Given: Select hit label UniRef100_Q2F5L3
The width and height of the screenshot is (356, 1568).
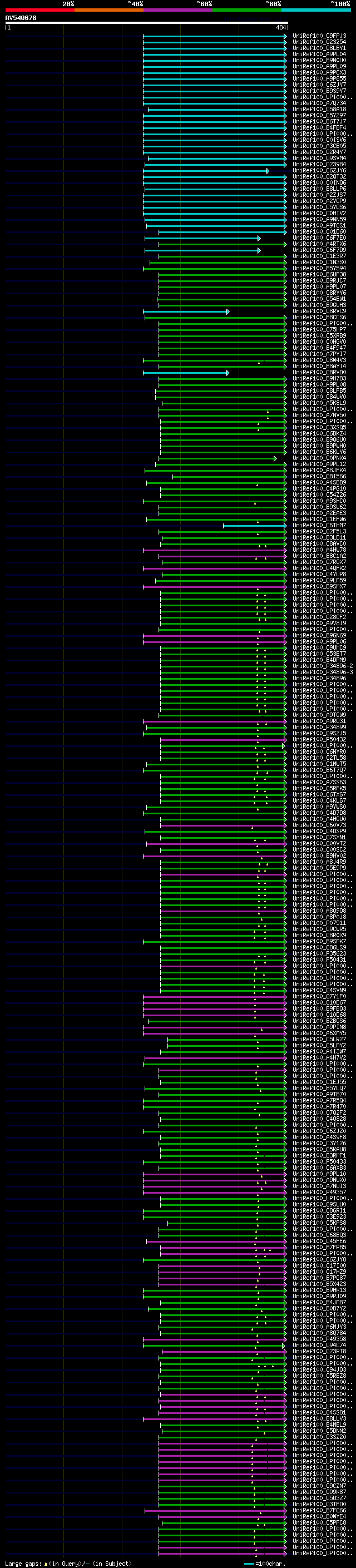Looking at the screenshot, I should point(319,531).
